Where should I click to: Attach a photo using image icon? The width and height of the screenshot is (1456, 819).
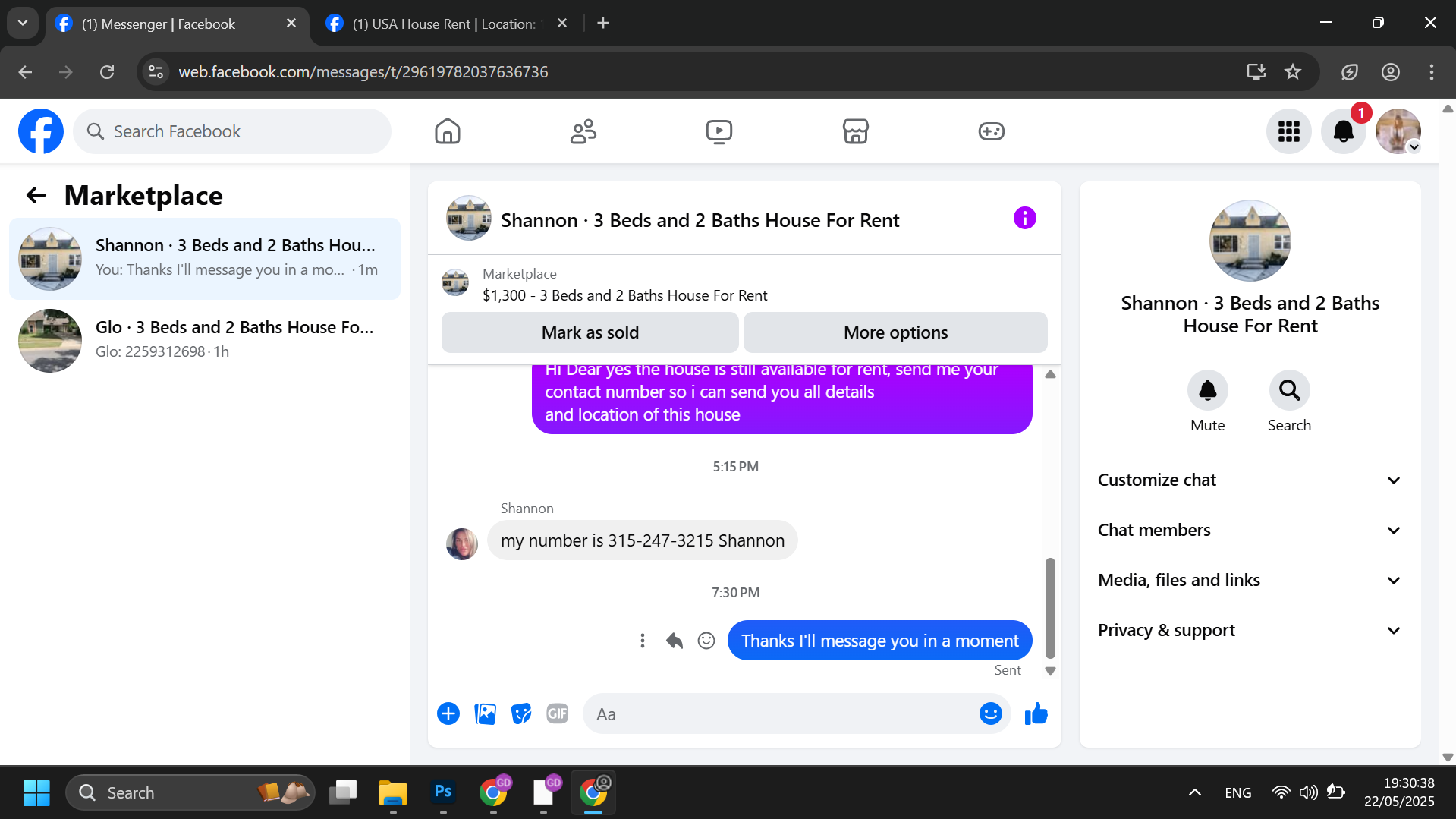485,713
